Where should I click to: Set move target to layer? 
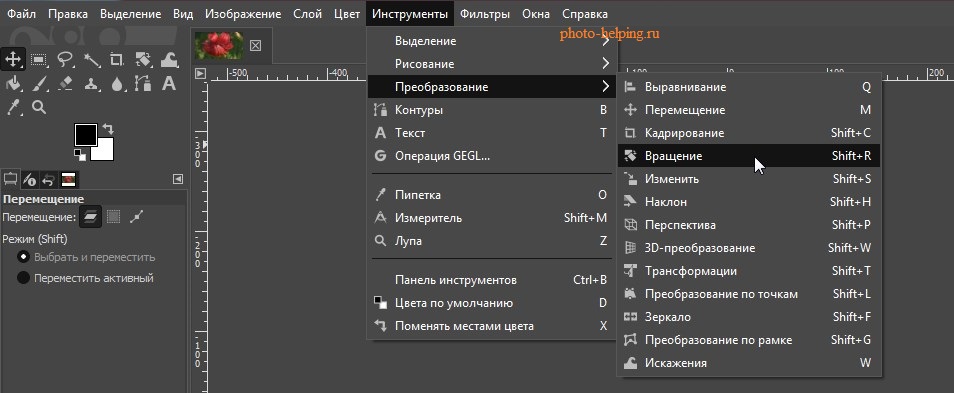91,216
